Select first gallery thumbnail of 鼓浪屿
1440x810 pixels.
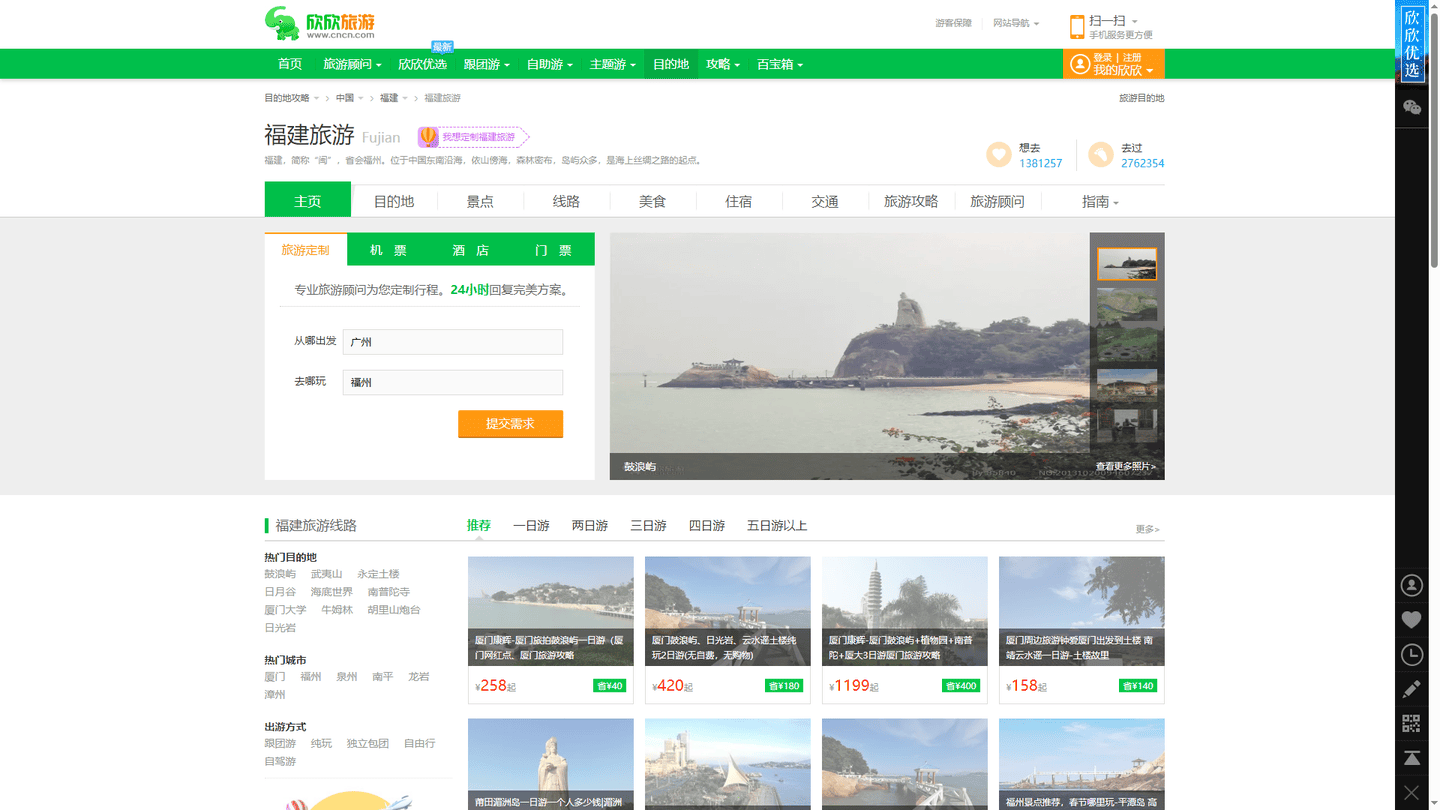coord(1127,264)
